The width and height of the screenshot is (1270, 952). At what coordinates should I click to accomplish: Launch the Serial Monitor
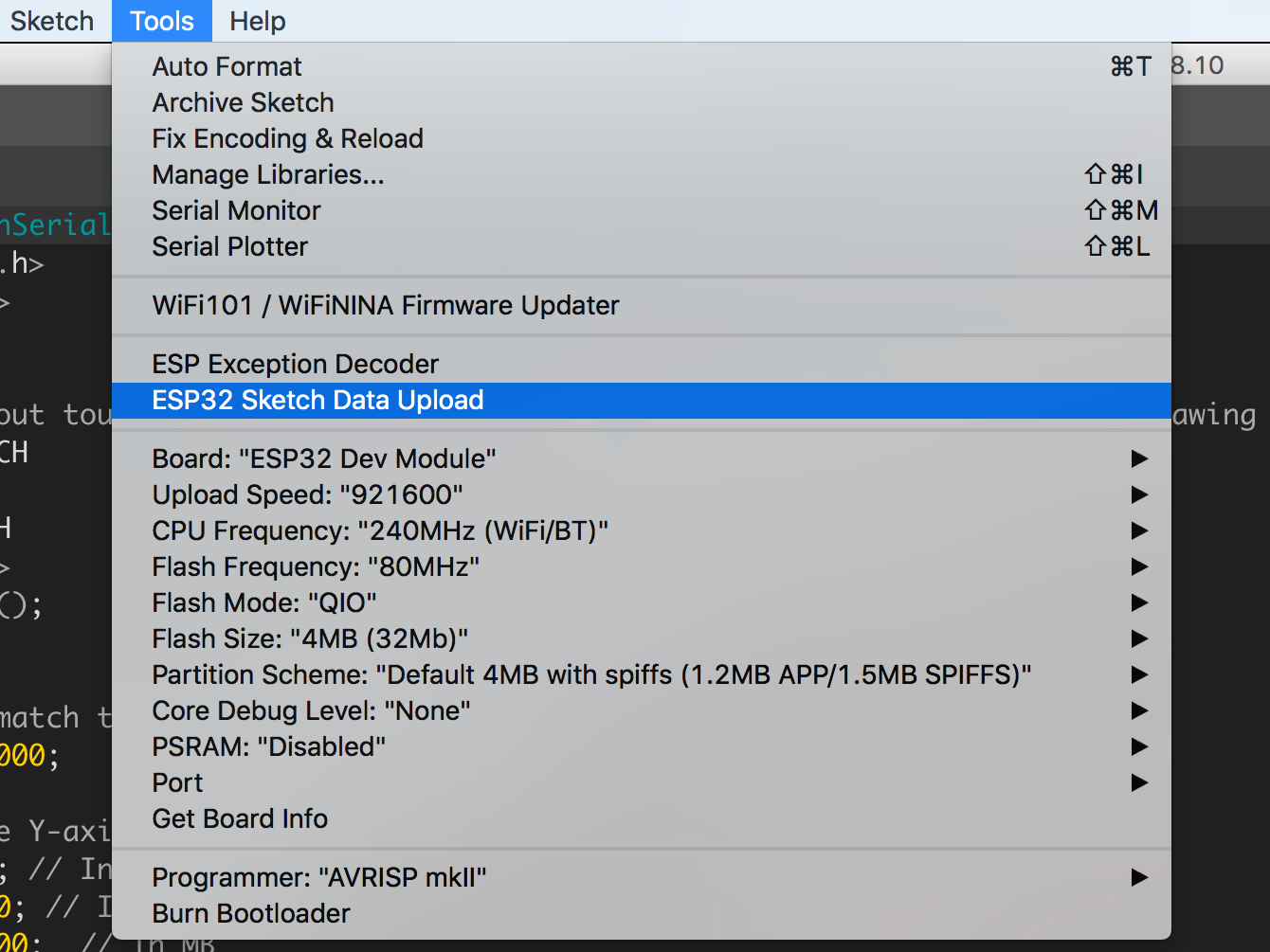[x=236, y=210]
